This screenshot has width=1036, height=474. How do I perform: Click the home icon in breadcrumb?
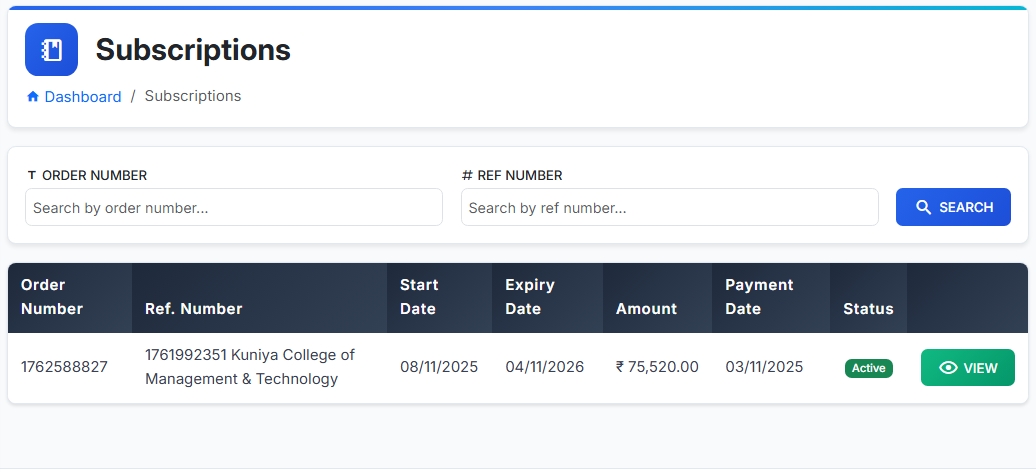(x=33, y=97)
